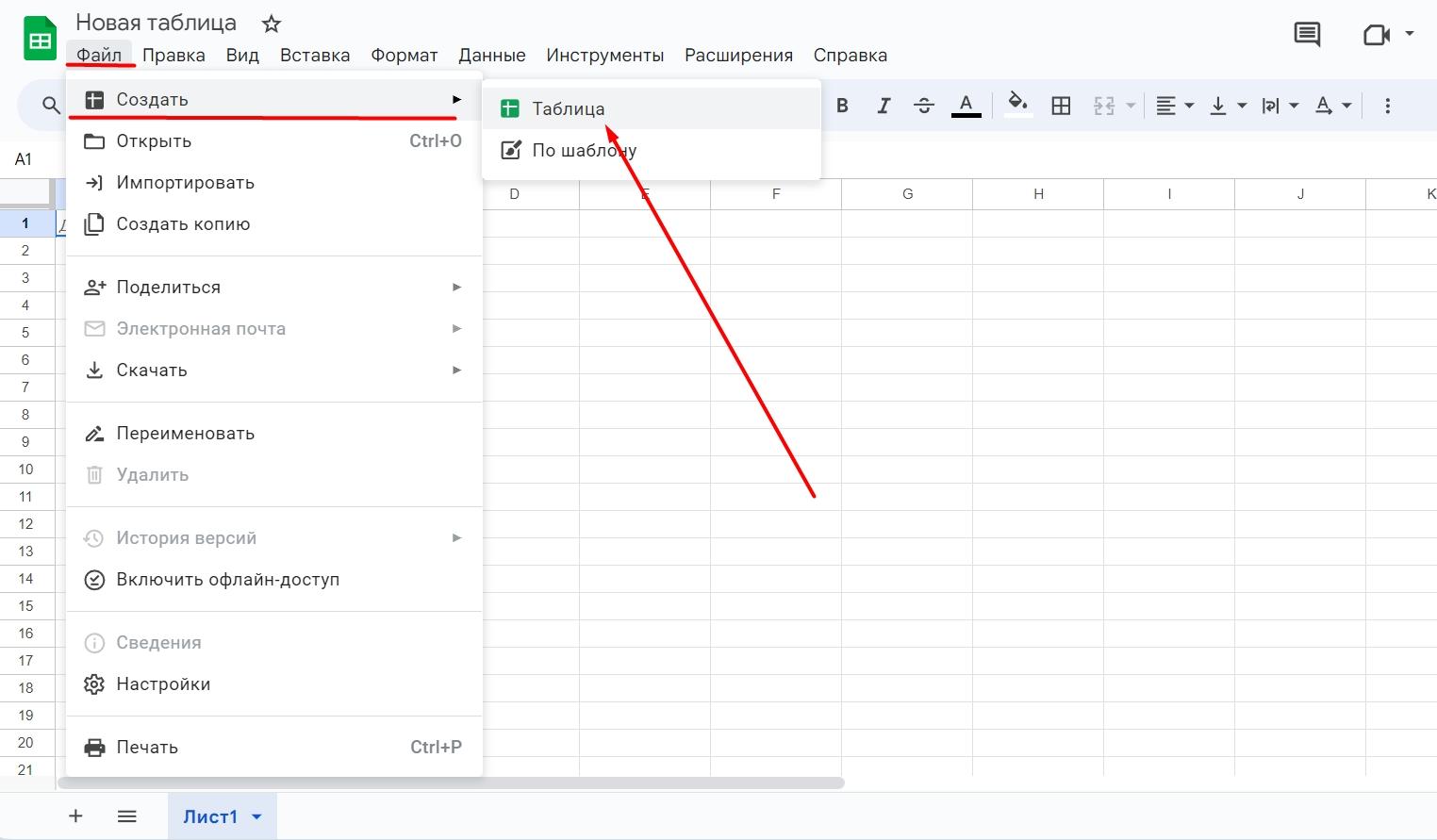Open the Вставка menu
The width and height of the screenshot is (1437, 840).
pos(315,56)
